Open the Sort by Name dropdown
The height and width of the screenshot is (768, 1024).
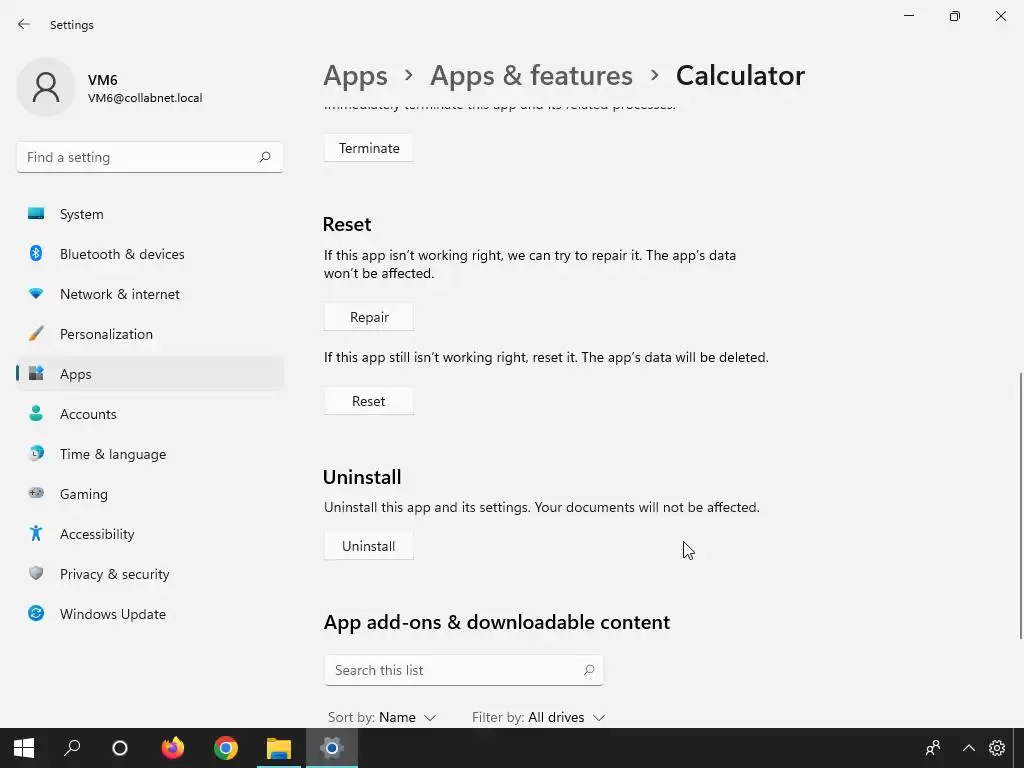point(382,717)
